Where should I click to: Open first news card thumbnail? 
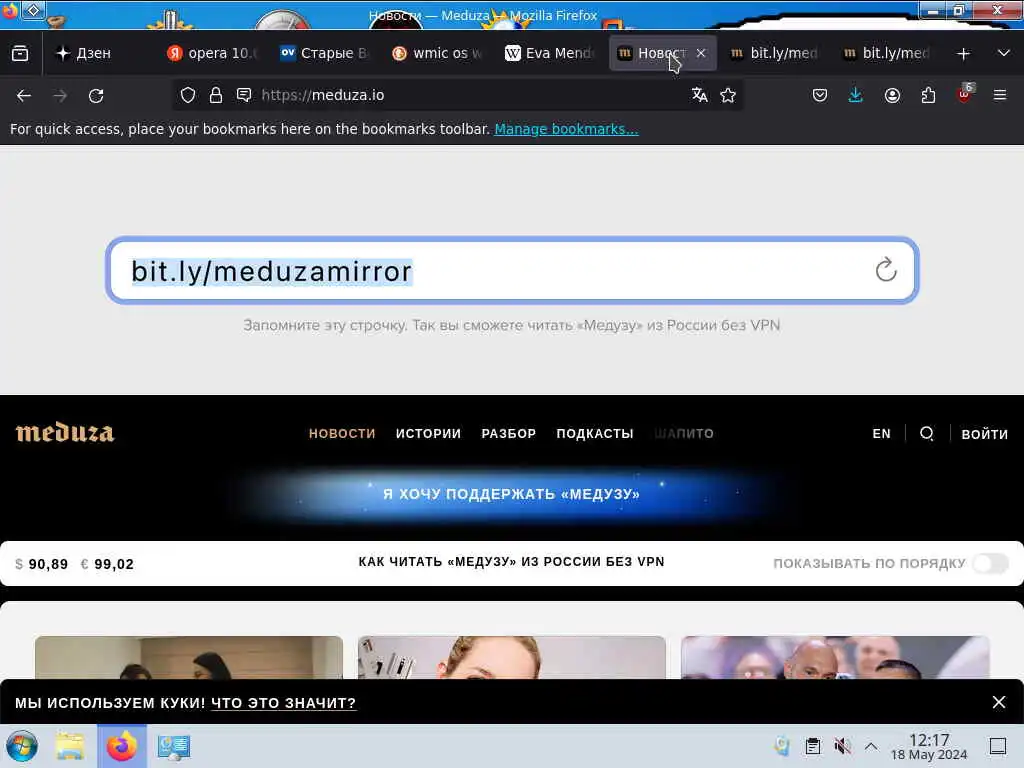pyautogui.click(x=189, y=658)
